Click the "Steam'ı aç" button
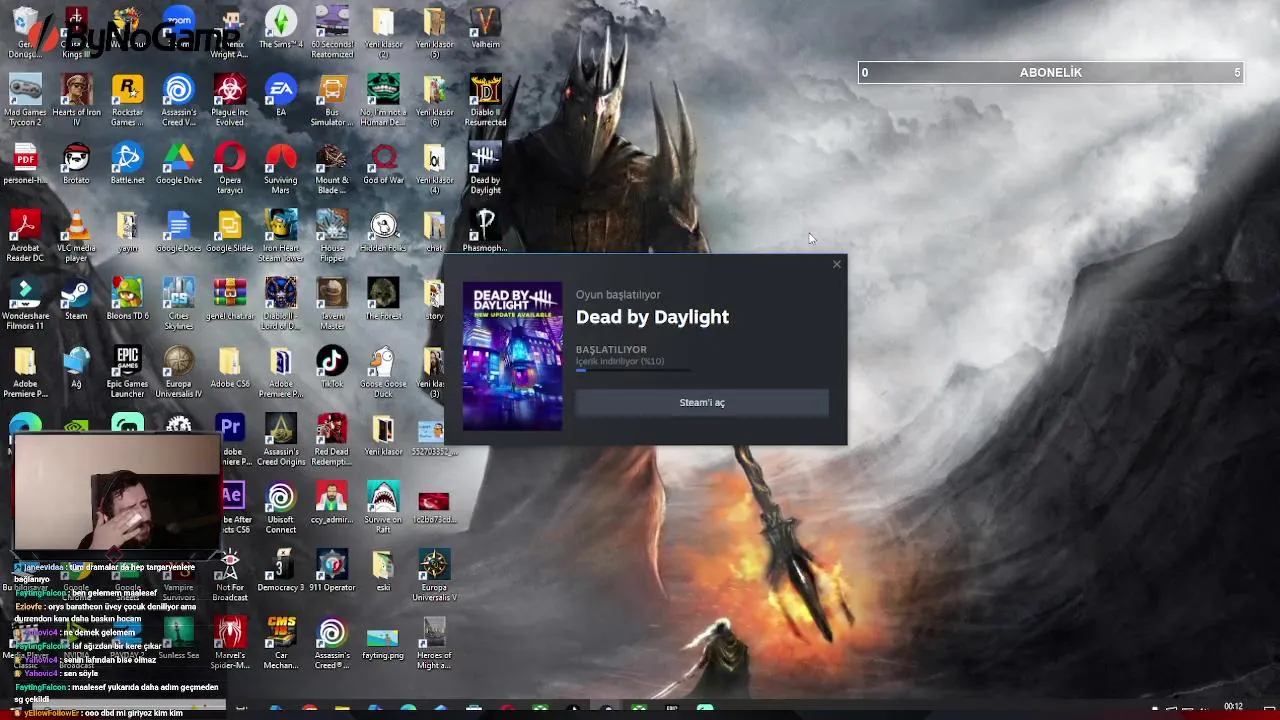This screenshot has height=720, width=1280. pos(702,402)
